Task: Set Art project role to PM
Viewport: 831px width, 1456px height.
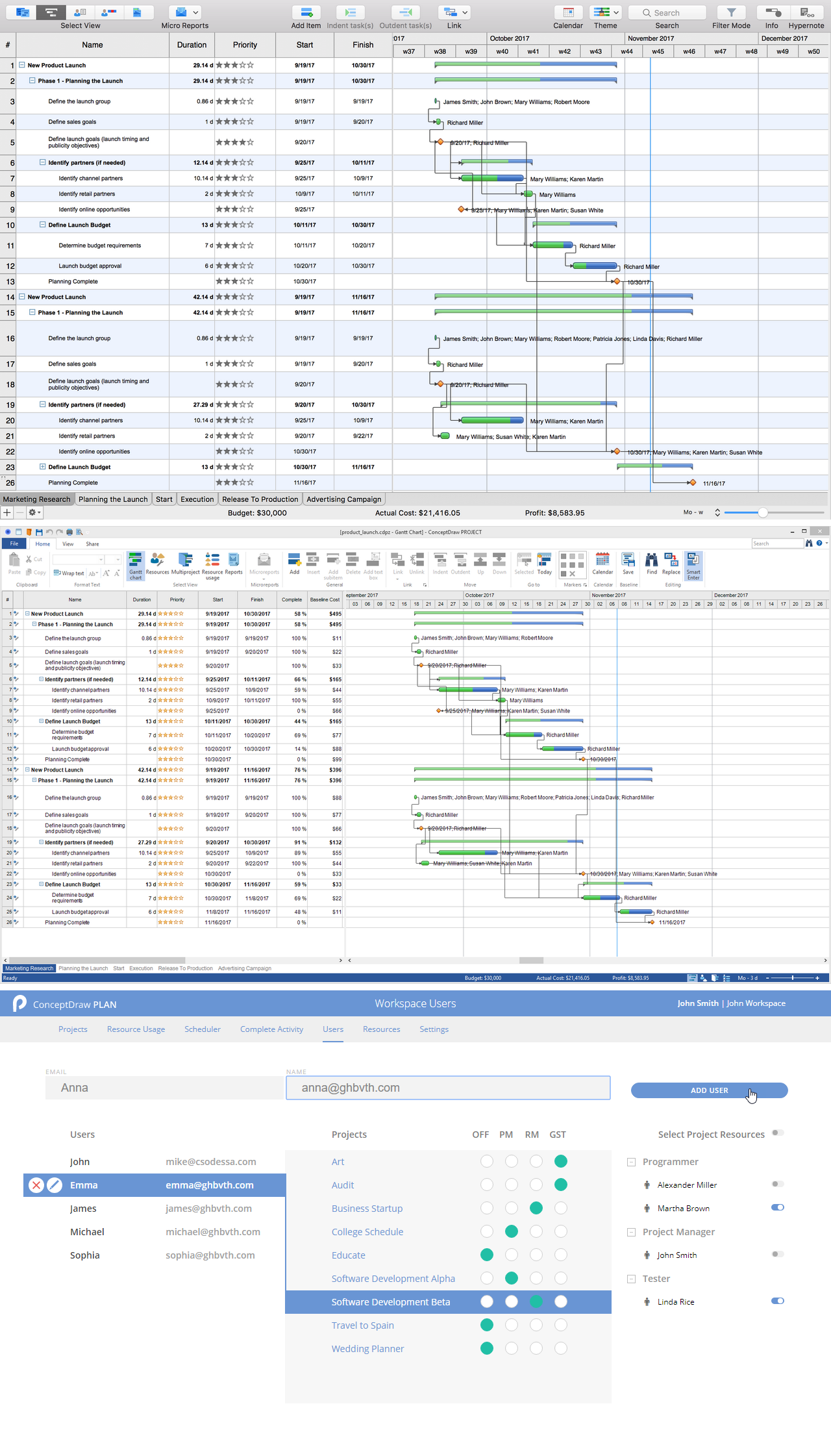Action: pyautogui.click(x=512, y=1161)
